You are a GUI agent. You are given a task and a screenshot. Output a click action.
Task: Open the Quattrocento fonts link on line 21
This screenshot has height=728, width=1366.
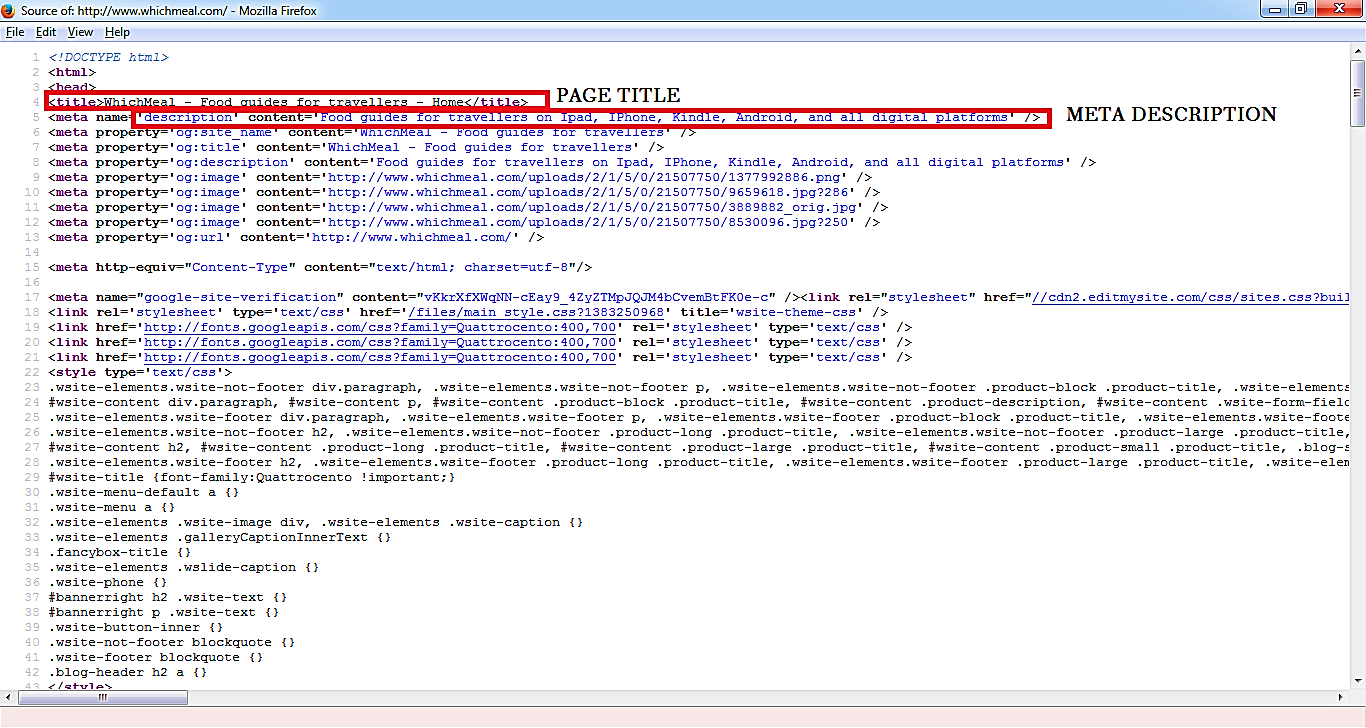point(380,357)
